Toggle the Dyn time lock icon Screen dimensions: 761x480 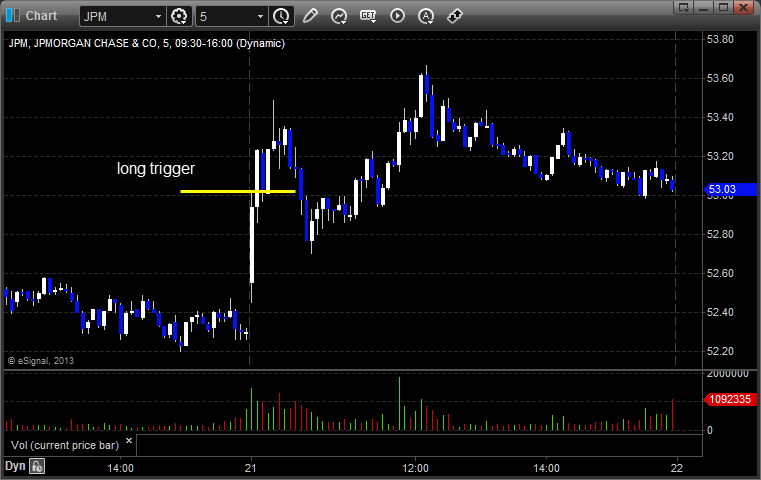(x=37, y=466)
